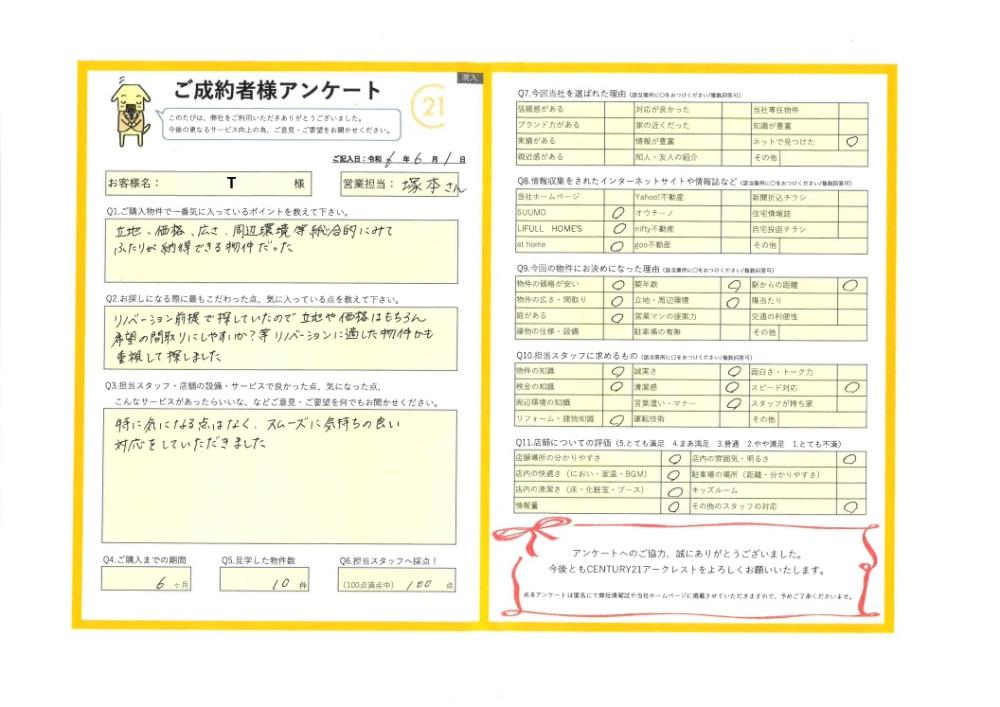Click the Q3 large comment box
This screenshot has height=707, width=1000.
pos(279,476)
